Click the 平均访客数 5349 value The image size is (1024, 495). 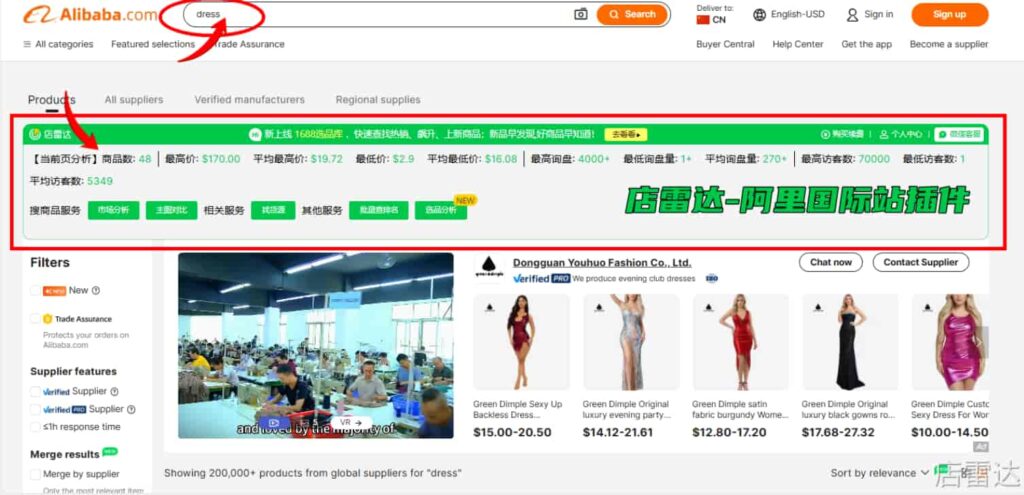click(x=100, y=181)
